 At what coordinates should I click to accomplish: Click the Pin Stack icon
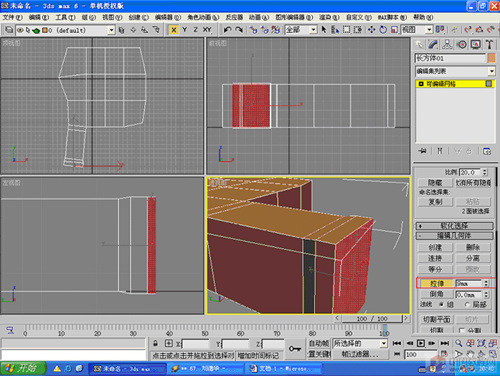tap(422, 151)
